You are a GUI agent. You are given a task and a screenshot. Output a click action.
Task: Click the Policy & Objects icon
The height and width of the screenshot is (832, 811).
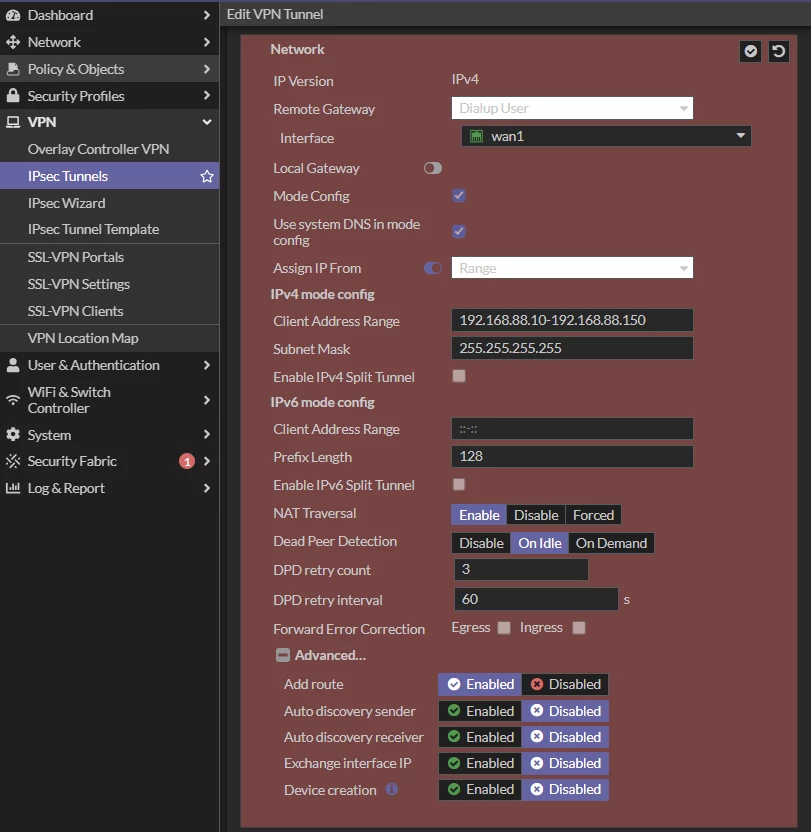click(x=13, y=69)
